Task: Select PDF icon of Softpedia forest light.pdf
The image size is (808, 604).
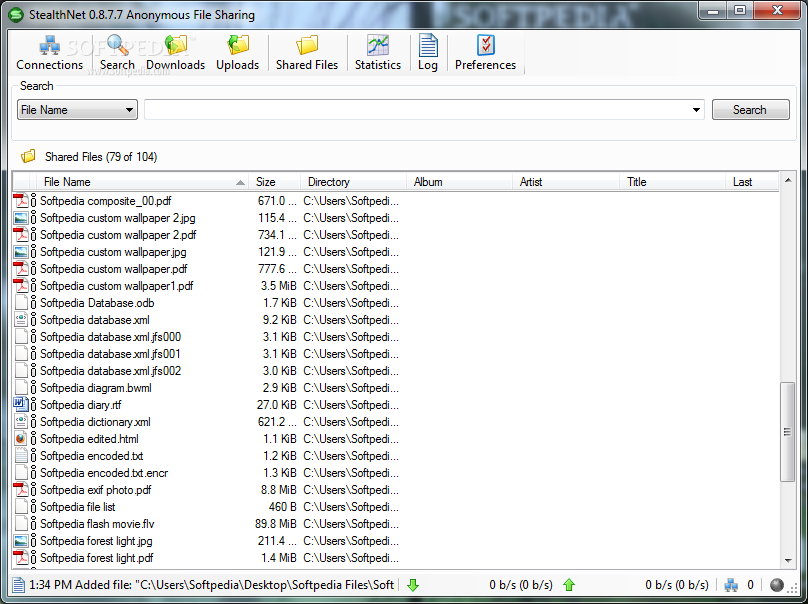Action: click(x=21, y=558)
